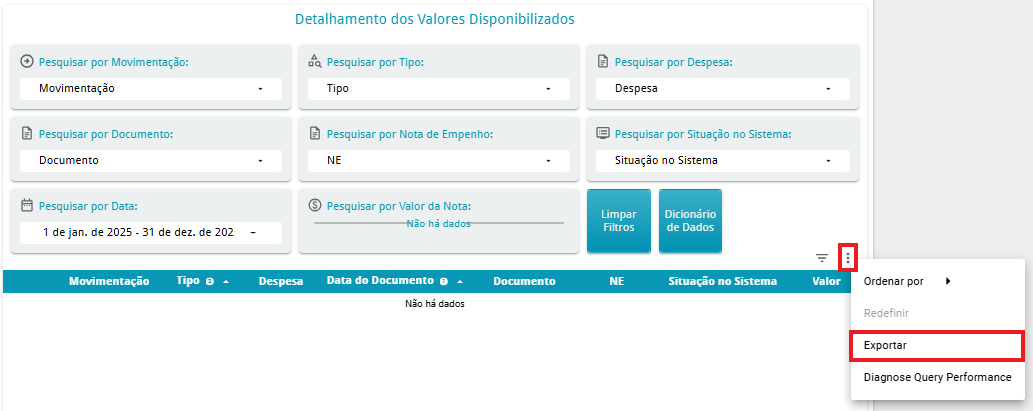
Task: Expand the Despesa dropdown
Action: 723,88
